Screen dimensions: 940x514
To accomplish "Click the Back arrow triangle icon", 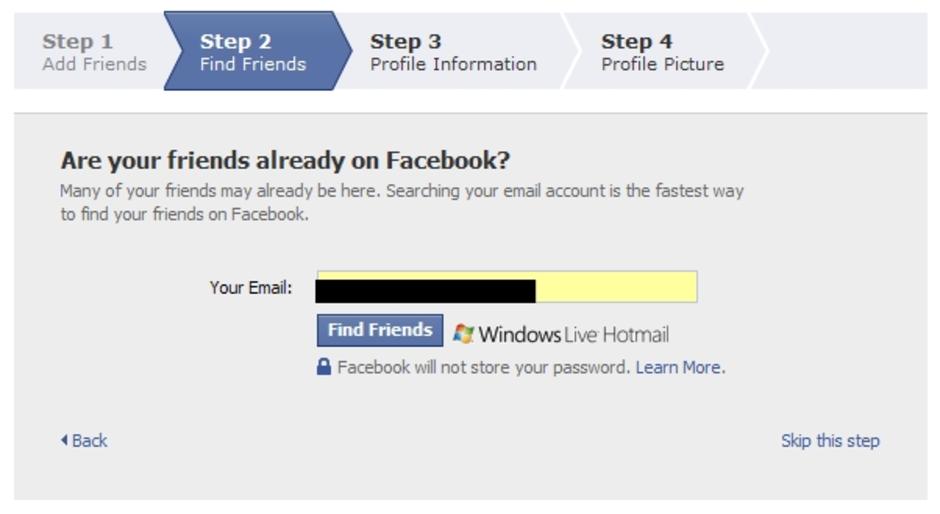I will (x=64, y=440).
